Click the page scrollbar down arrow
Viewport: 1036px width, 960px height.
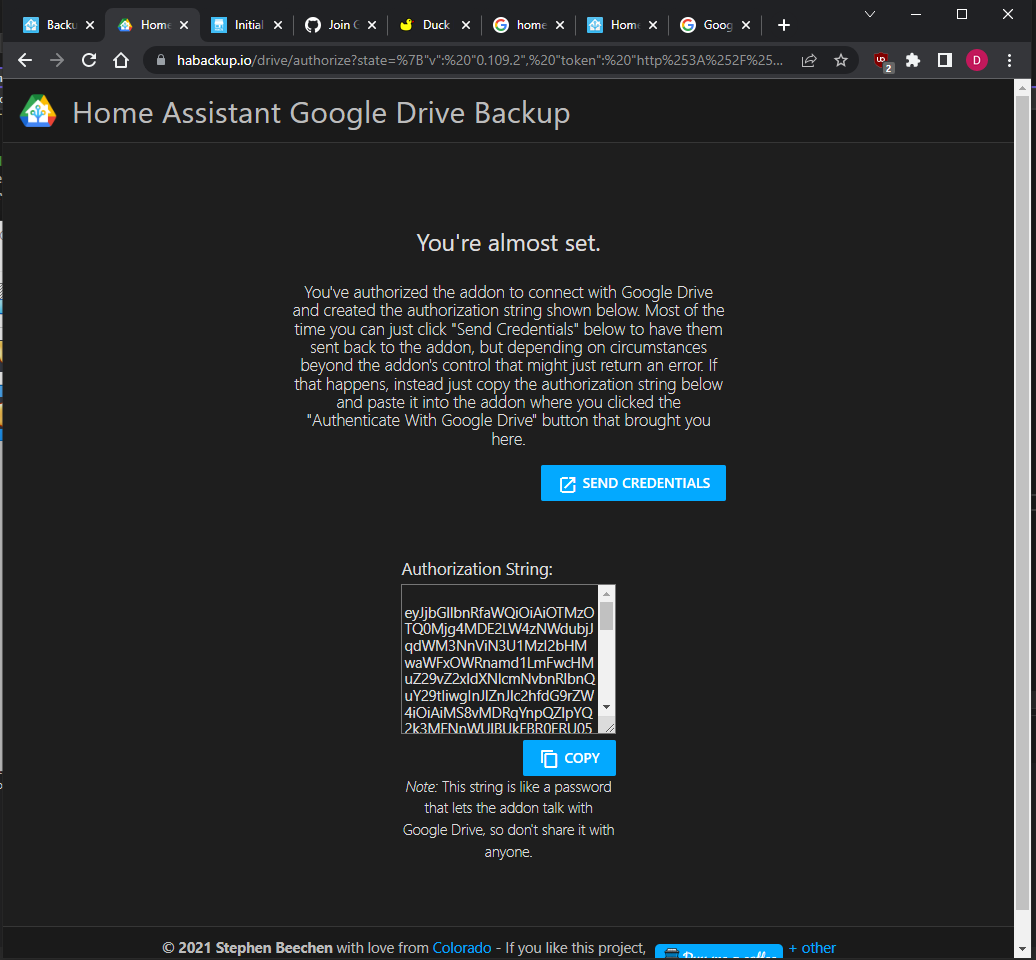pyautogui.click(x=1022, y=950)
